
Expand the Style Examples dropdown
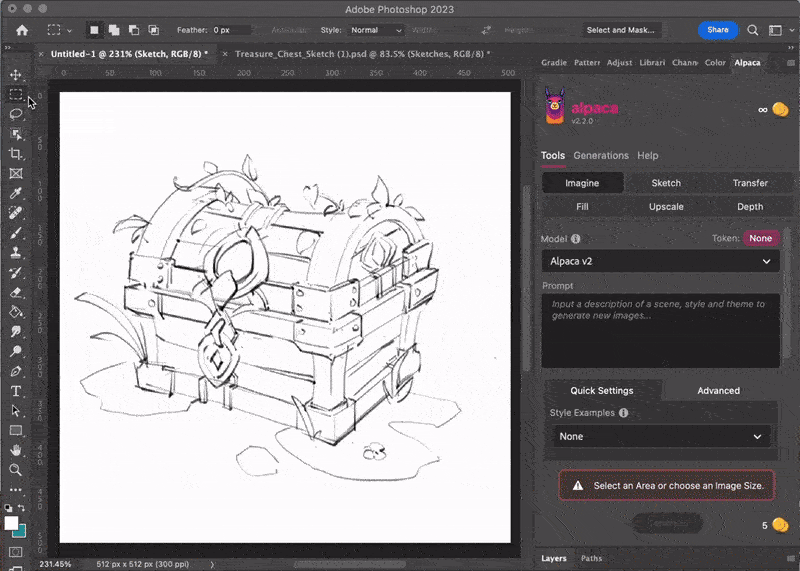click(660, 437)
